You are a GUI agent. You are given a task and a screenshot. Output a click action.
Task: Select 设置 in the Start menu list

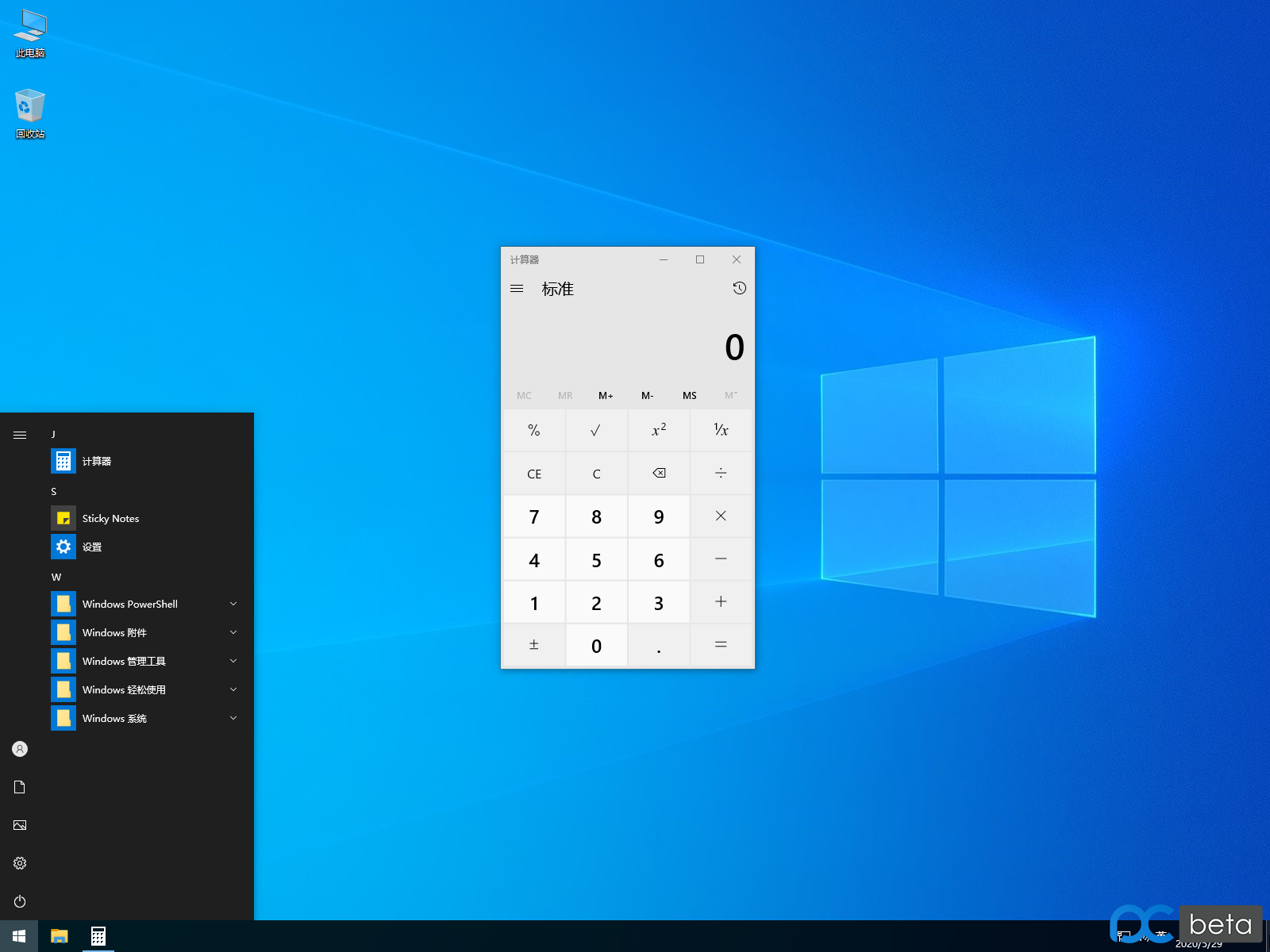pyautogui.click(x=91, y=547)
